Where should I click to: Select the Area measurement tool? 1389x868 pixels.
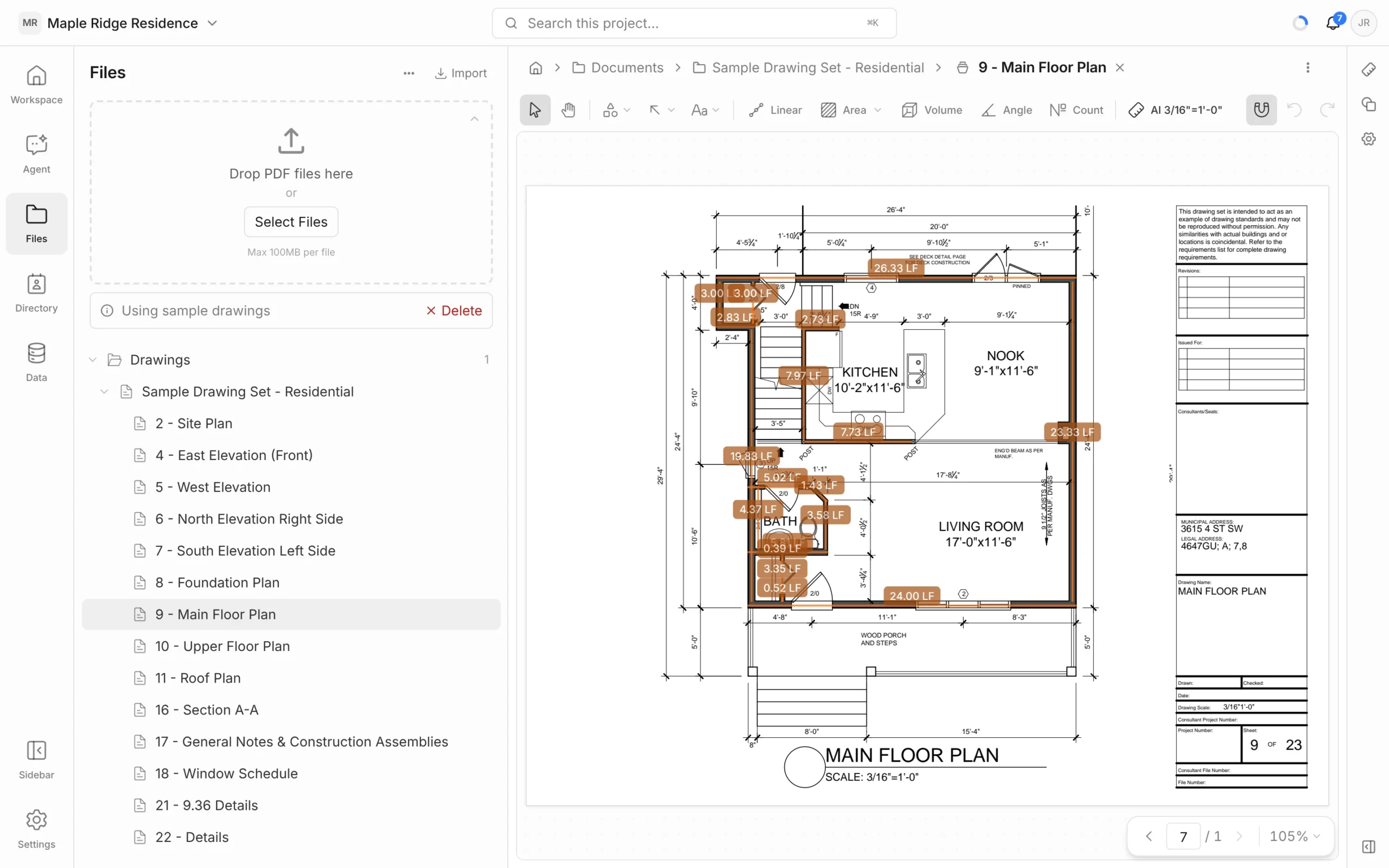(843, 110)
